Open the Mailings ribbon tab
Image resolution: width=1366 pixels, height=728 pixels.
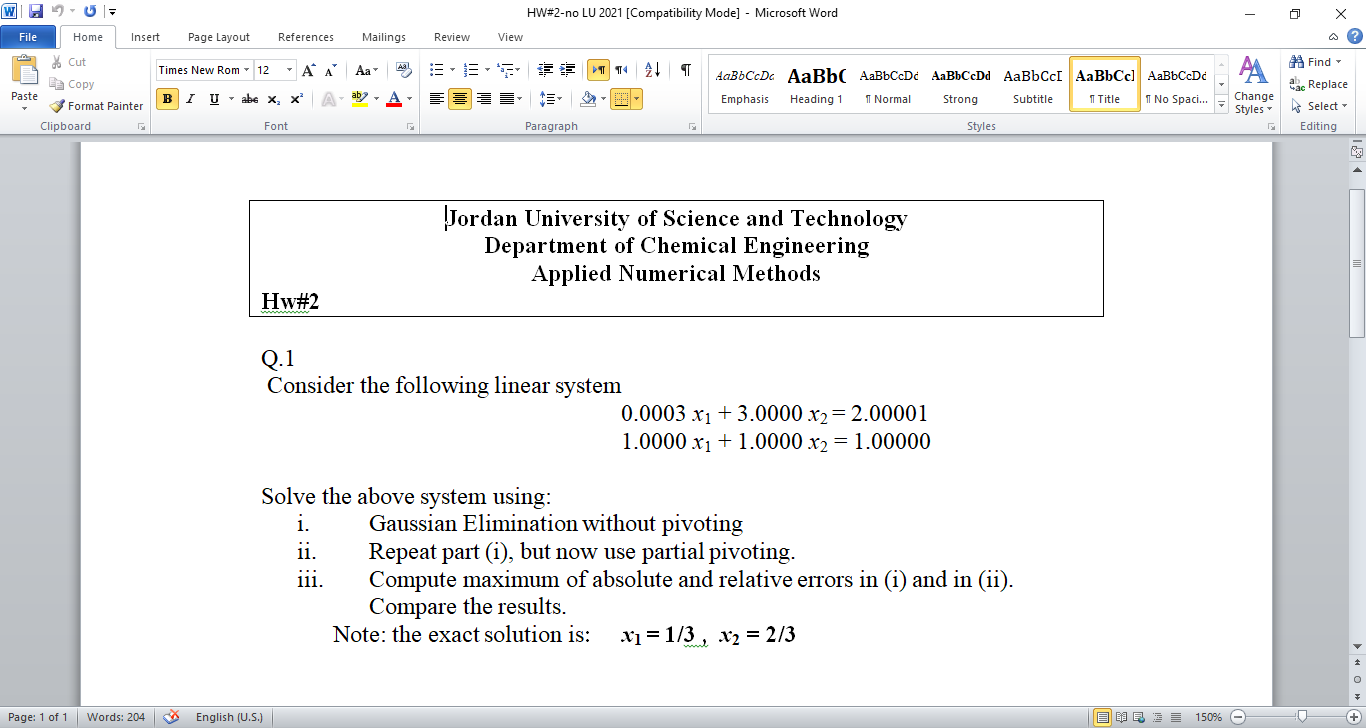383,36
